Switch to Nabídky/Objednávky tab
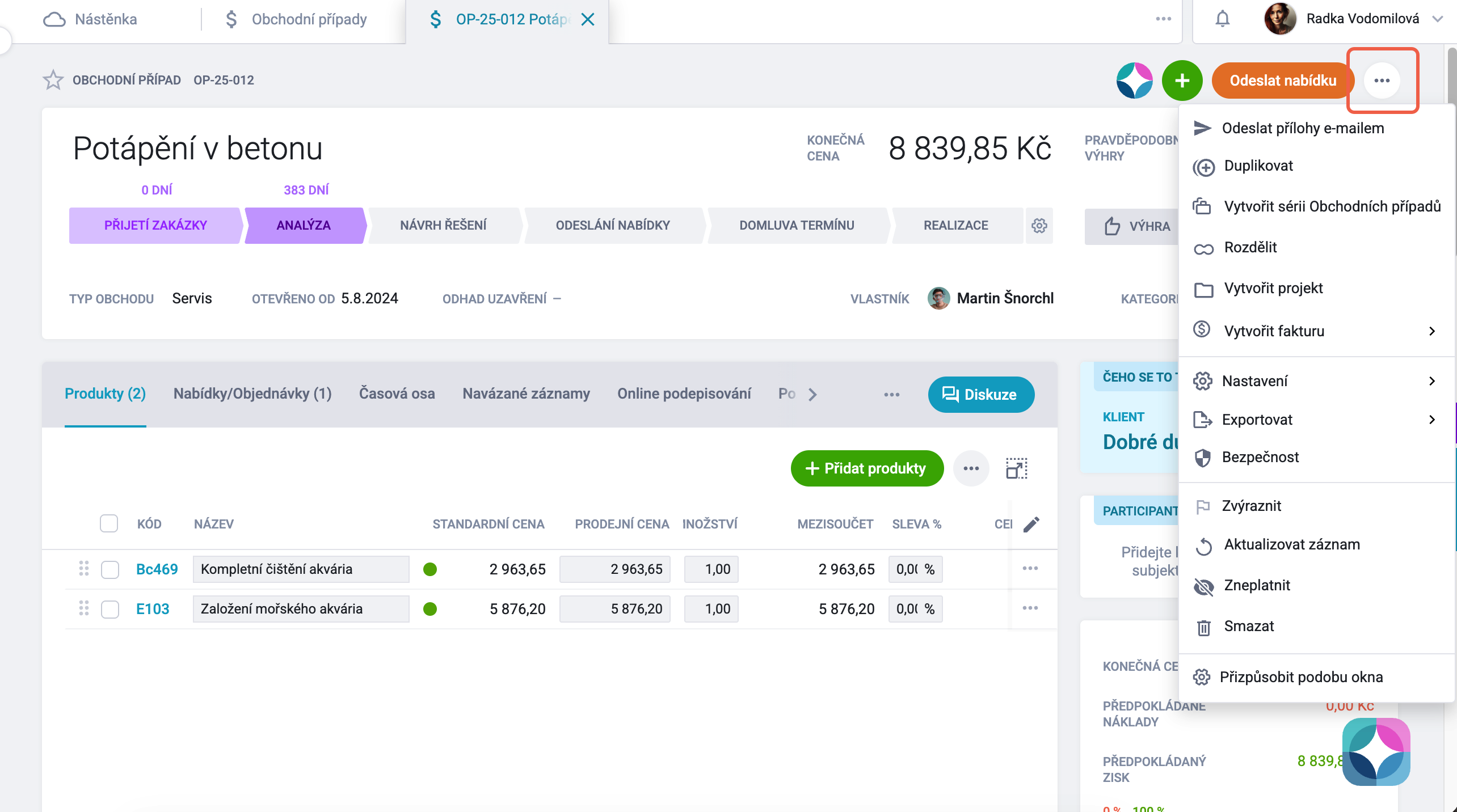1457x812 pixels. pos(252,394)
